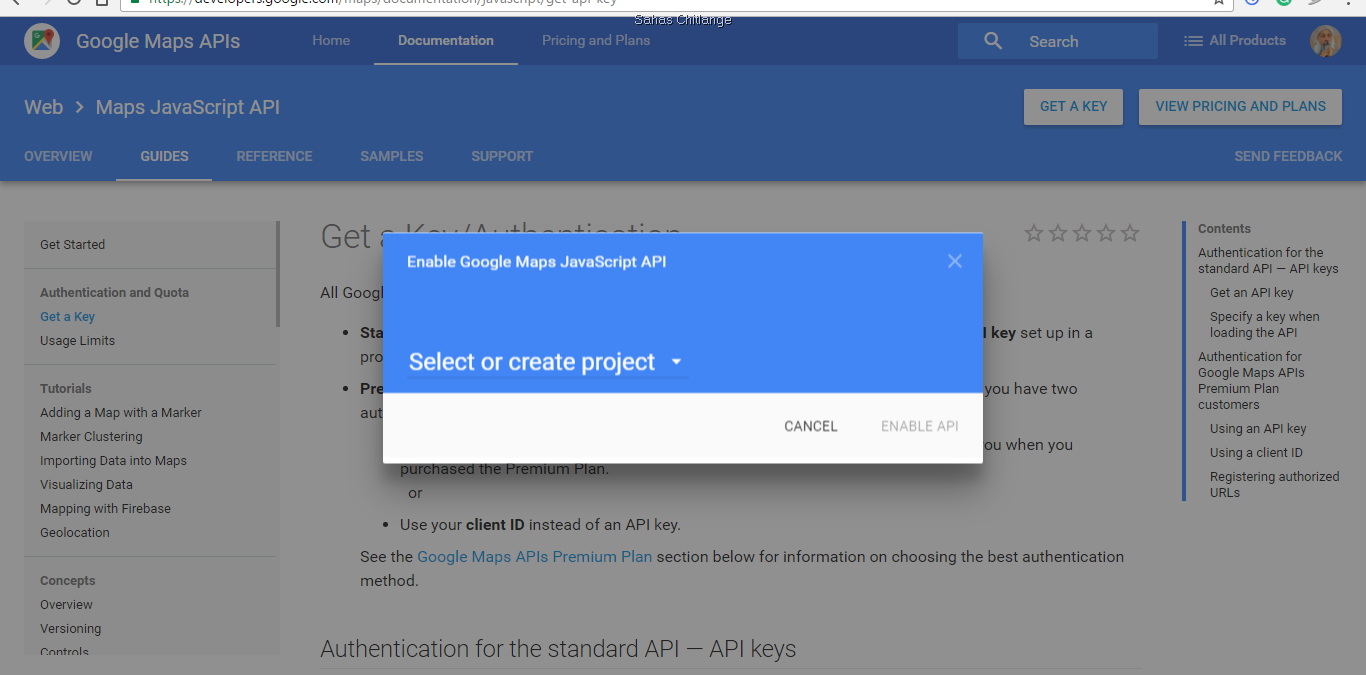The image size is (1366, 675).
Task: Switch to the OVERVIEW tab
Action: pos(58,157)
